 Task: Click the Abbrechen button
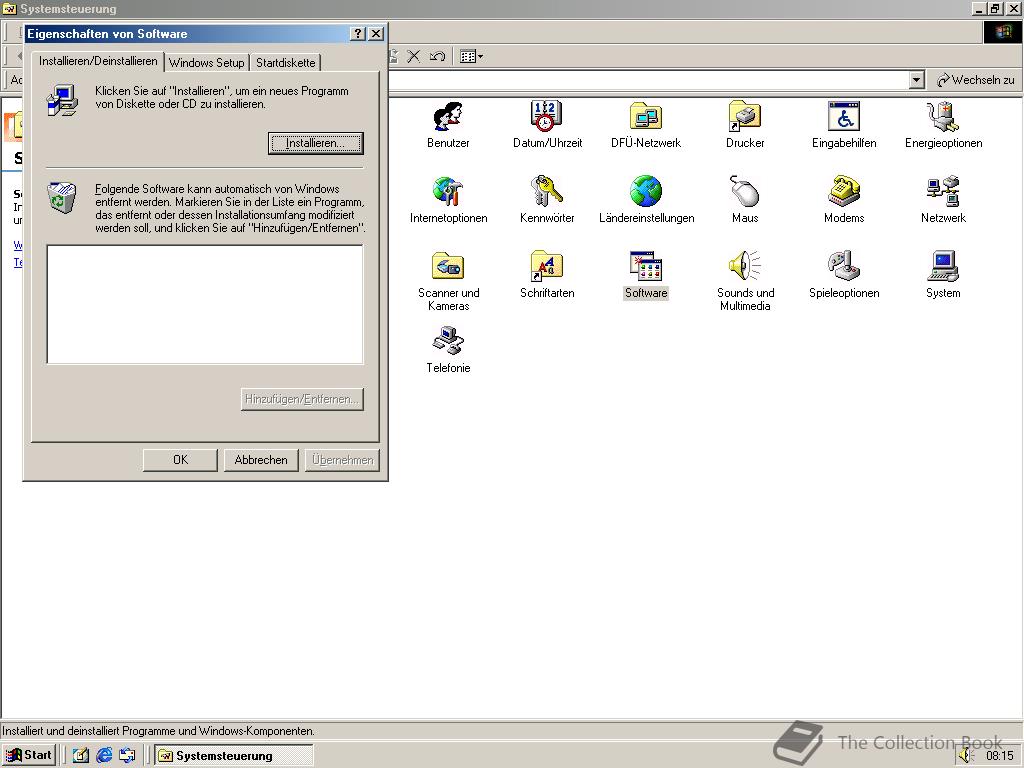pyautogui.click(x=261, y=460)
